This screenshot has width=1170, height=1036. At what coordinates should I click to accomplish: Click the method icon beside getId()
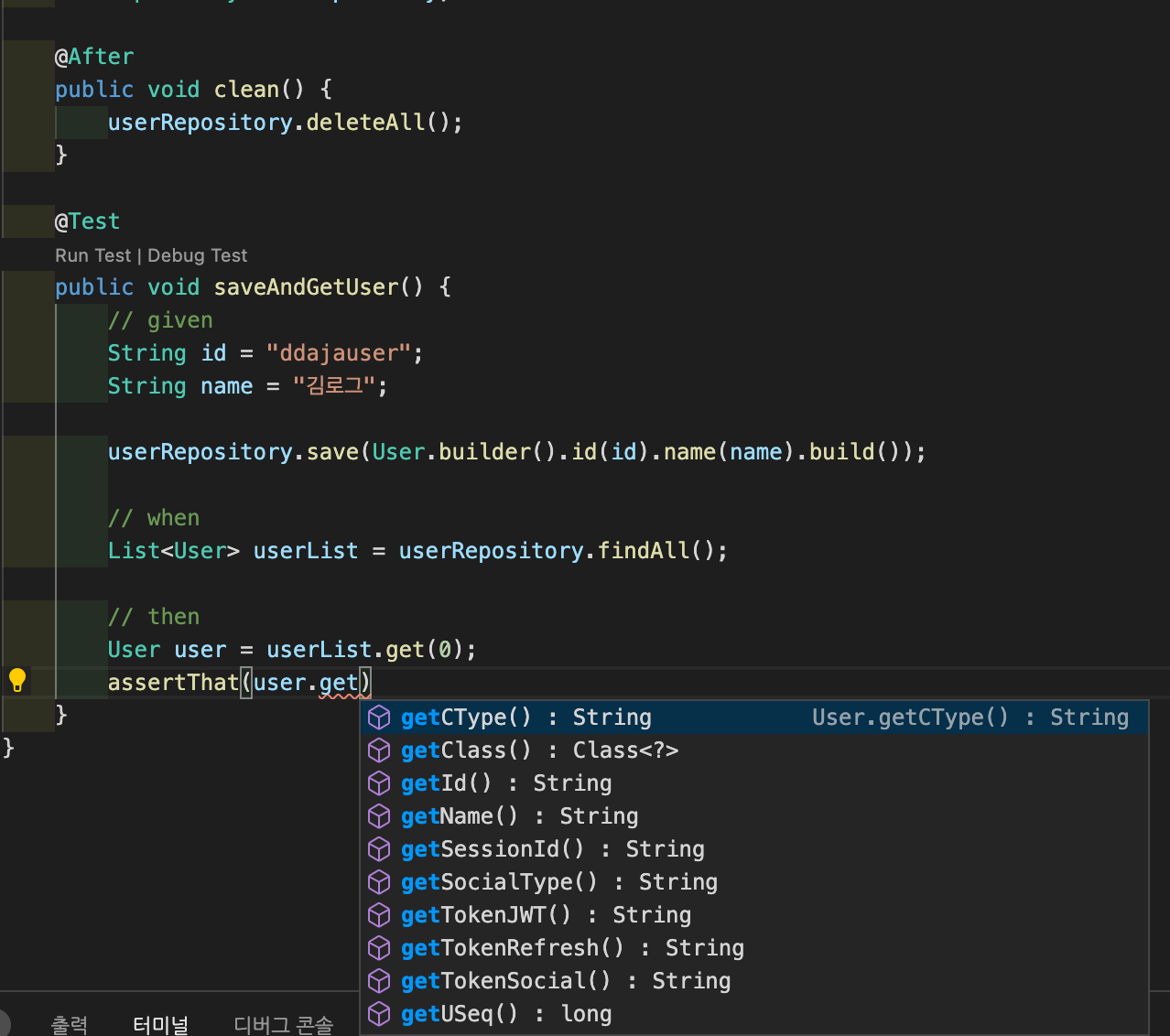point(379,783)
